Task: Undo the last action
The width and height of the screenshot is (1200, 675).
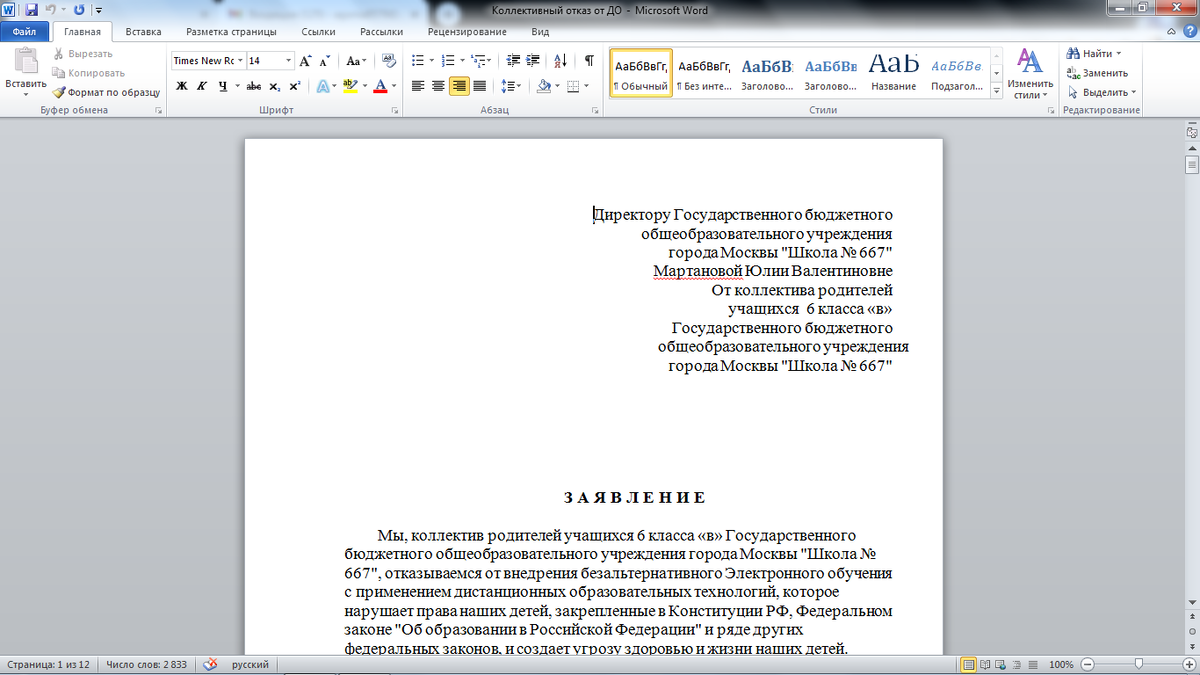Action: click(x=50, y=9)
